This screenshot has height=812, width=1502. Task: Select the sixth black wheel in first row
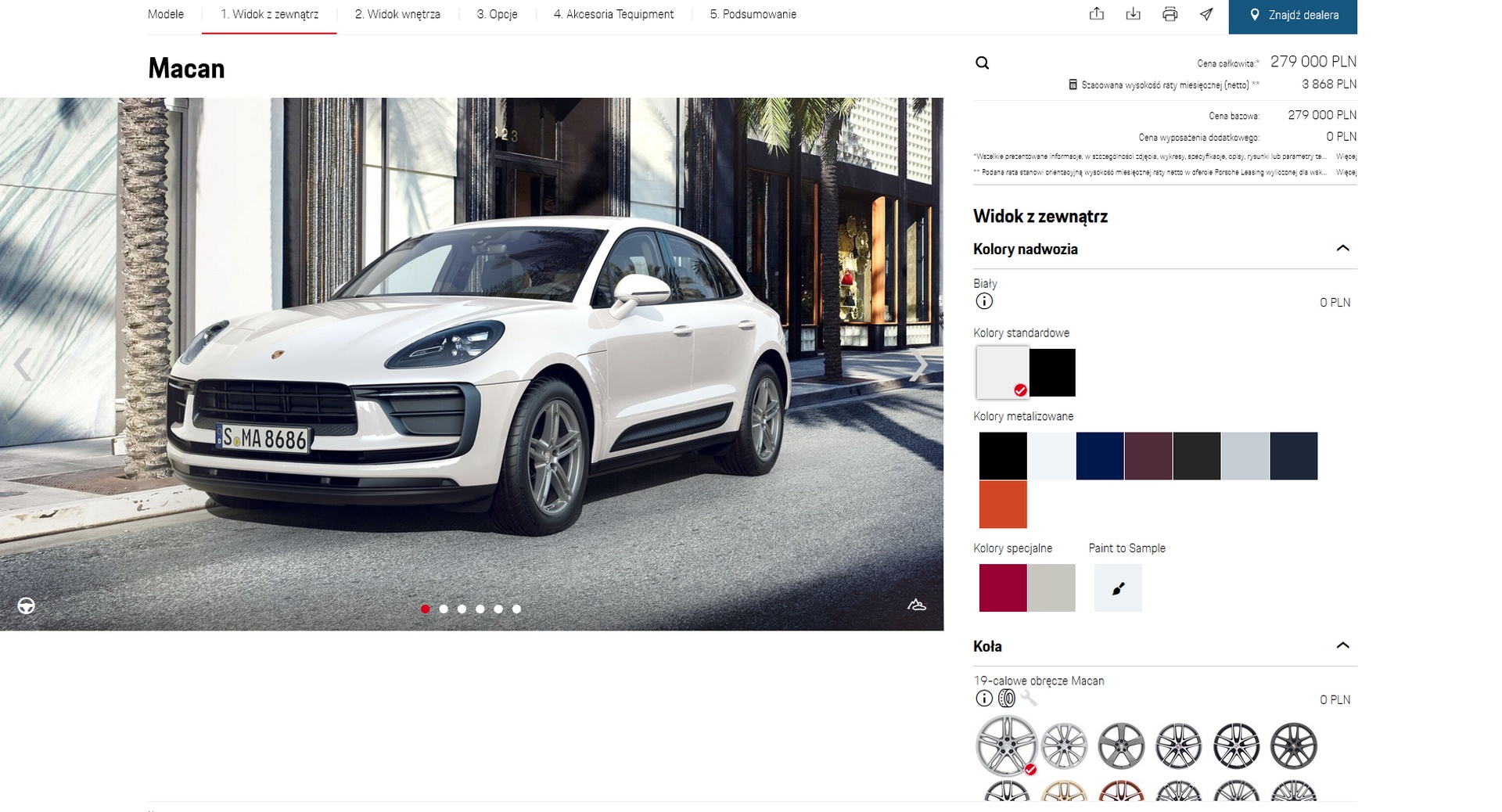click(x=1293, y=746)
